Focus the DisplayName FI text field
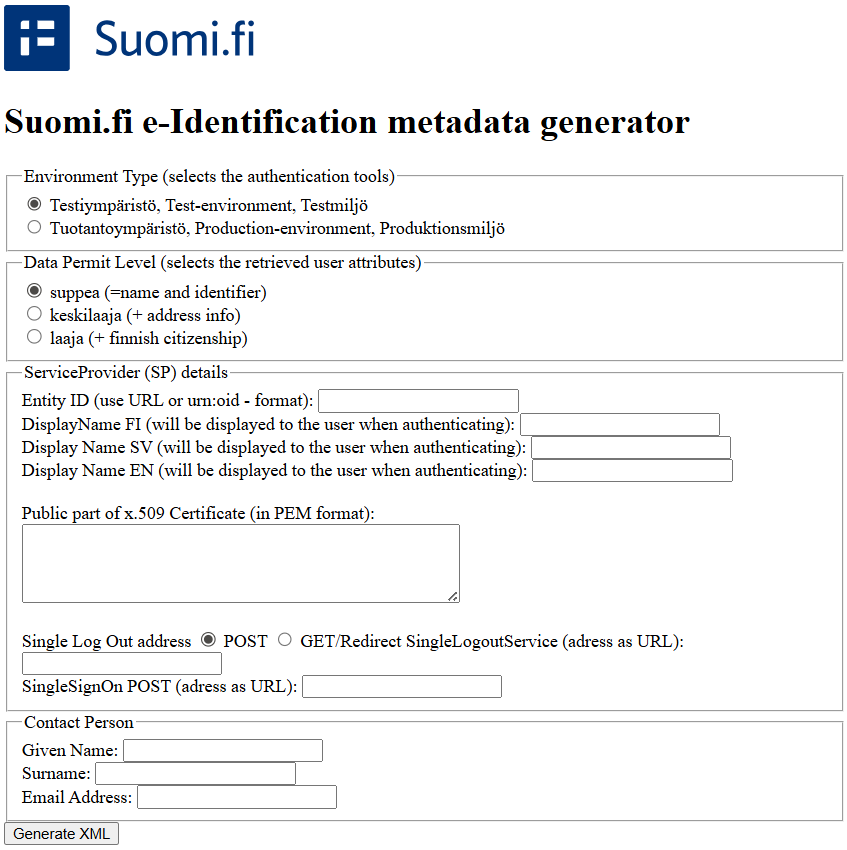The image size is (847, 850). point(619,424)
